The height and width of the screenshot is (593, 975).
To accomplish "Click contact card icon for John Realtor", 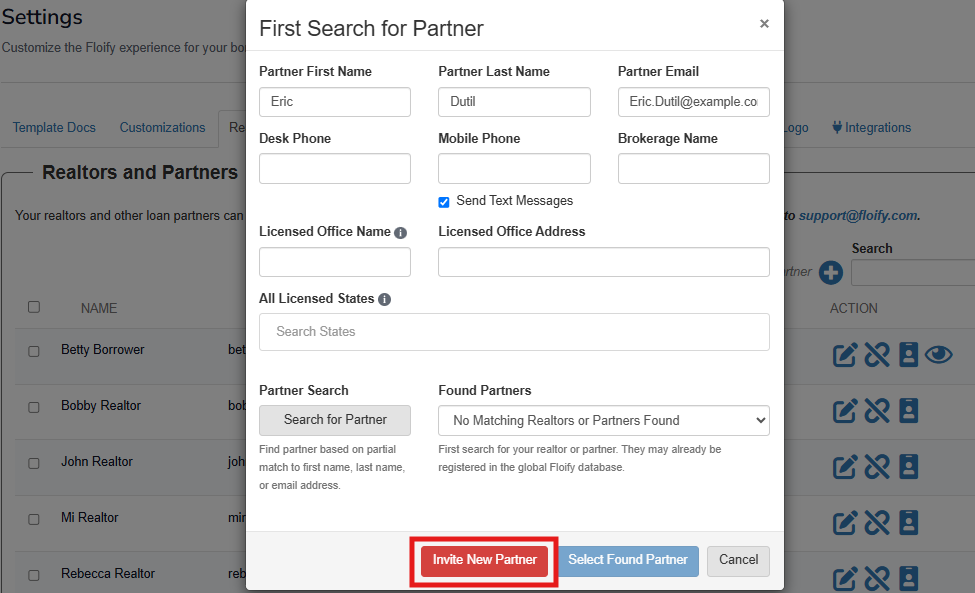I will [908, 467].
